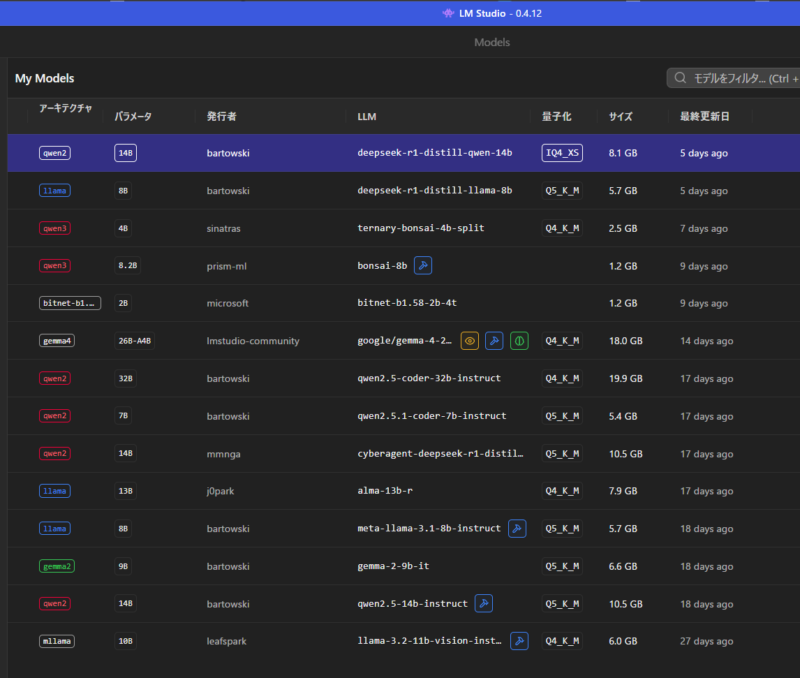Click My Models heading
The width and height of the screenshot is (800, 678).
(x=44, y=79)
